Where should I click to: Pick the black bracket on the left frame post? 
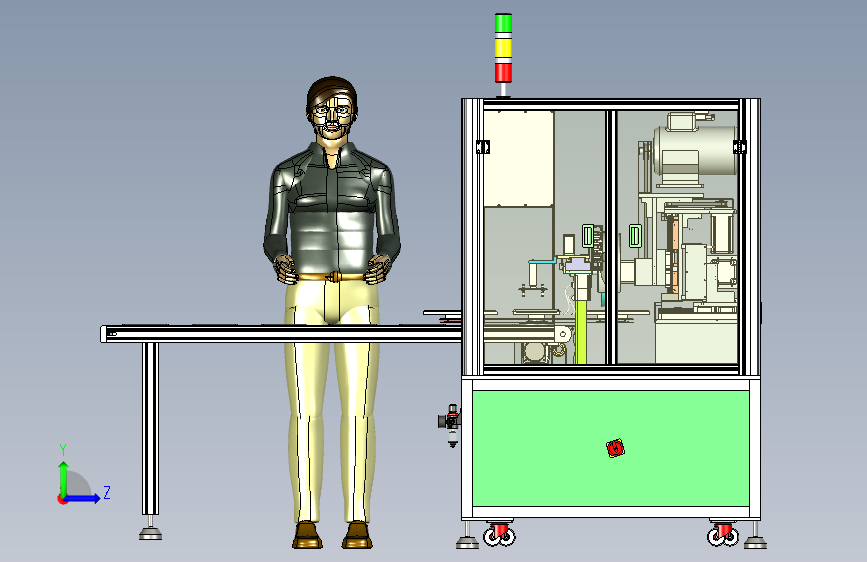482,147
